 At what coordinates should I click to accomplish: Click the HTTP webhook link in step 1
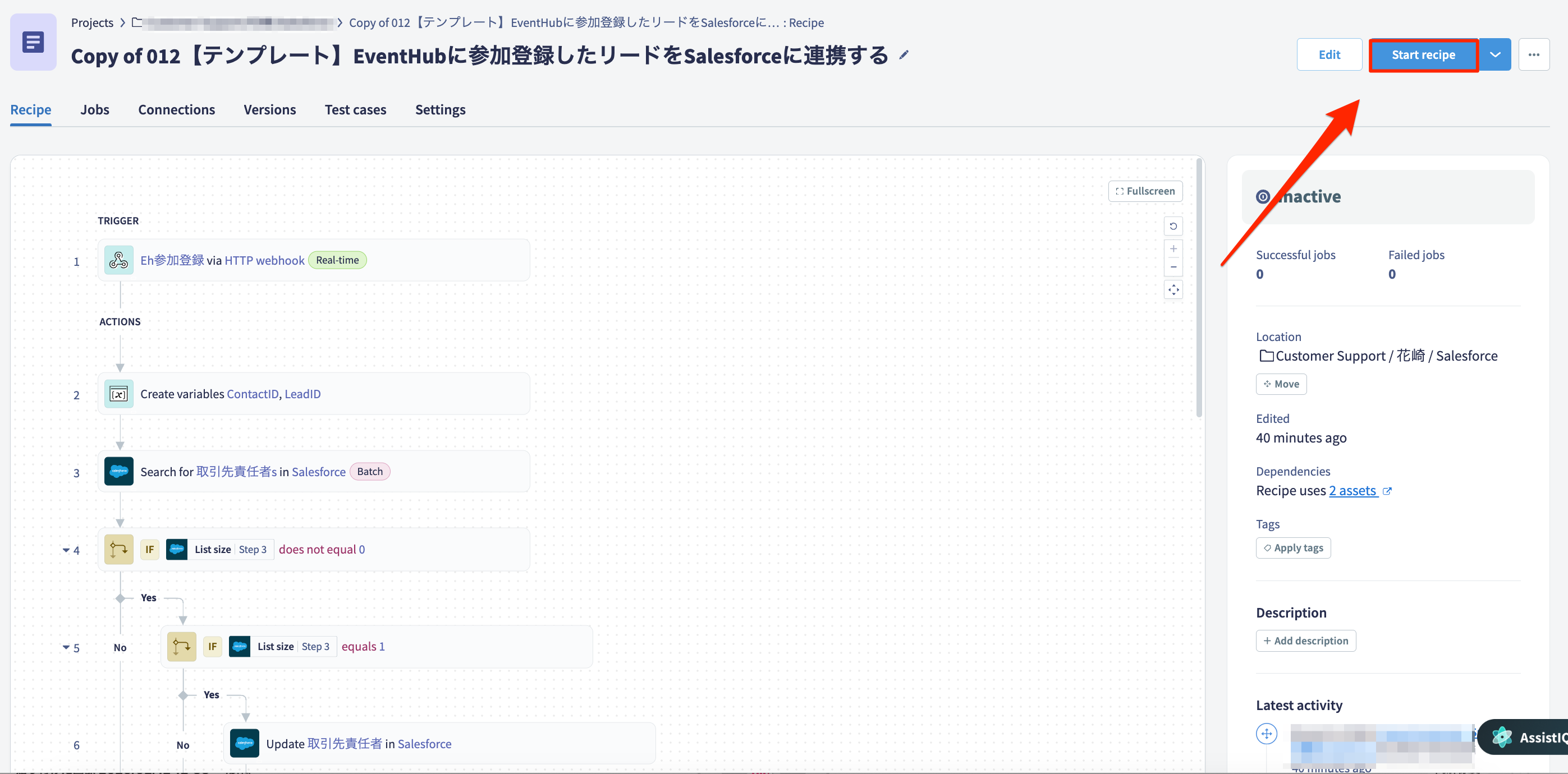coord(264,260)
